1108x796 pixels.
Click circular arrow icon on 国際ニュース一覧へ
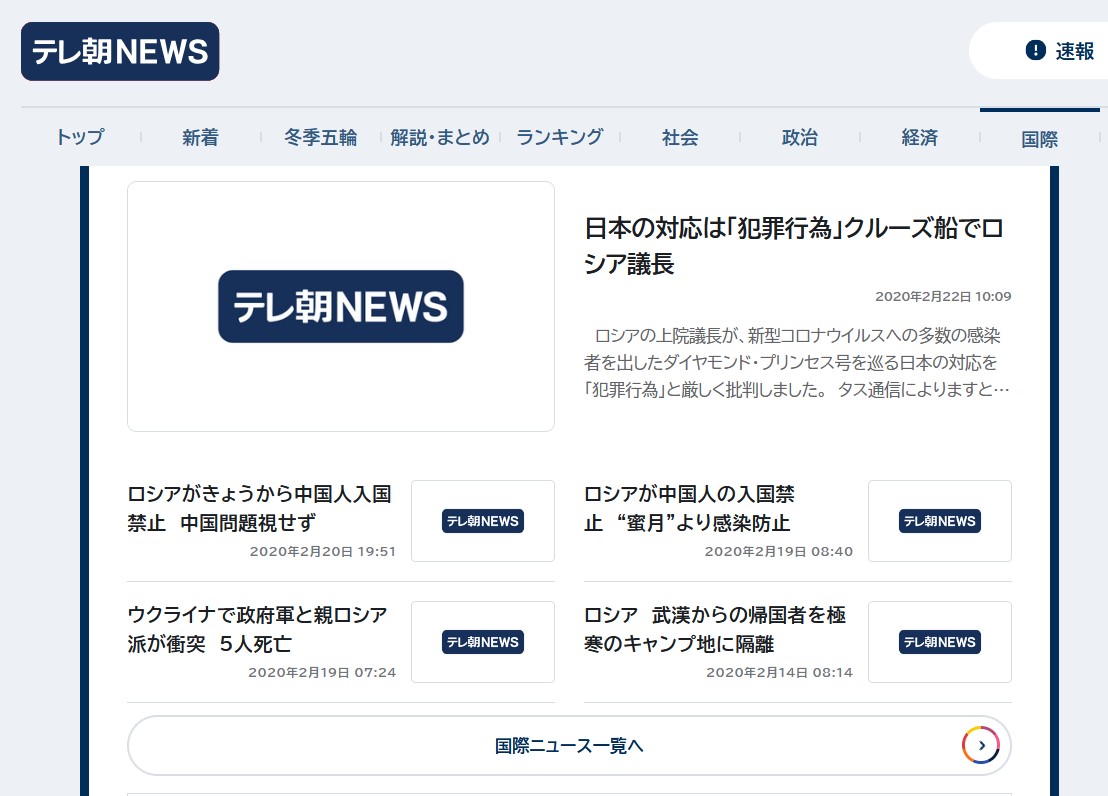(981, 745)
